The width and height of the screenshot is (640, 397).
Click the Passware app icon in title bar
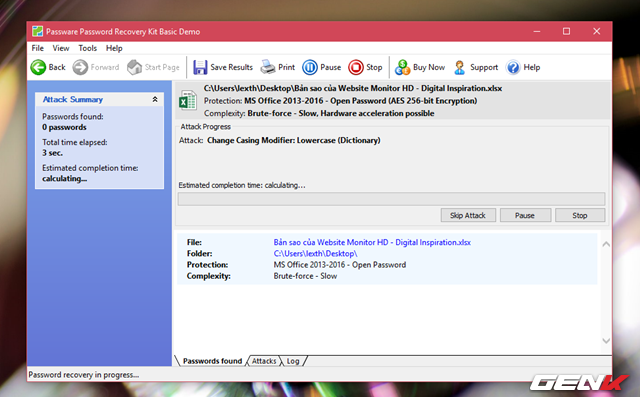pos(37,31)
